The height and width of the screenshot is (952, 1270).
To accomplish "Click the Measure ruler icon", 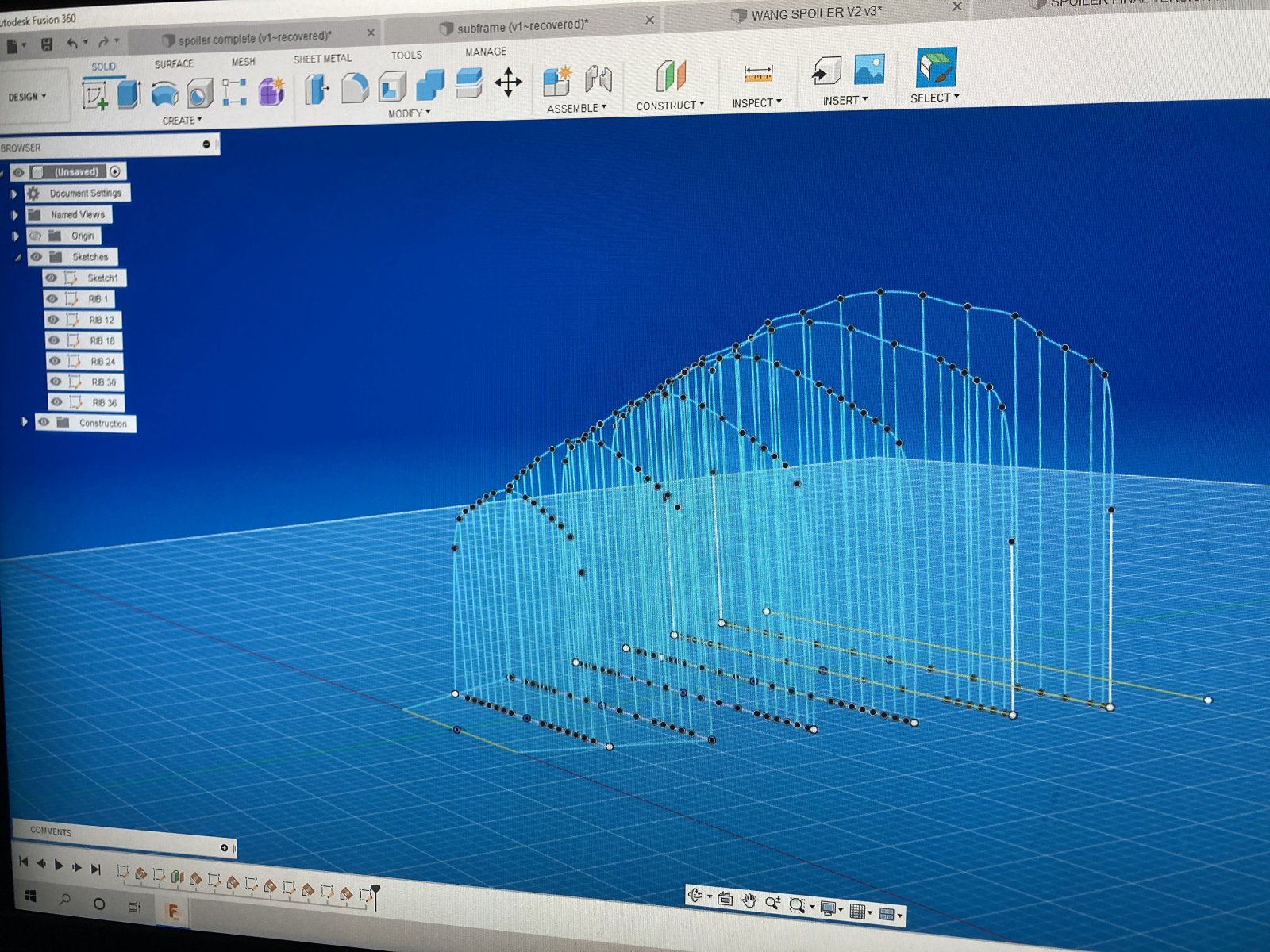I will point(758,75).
